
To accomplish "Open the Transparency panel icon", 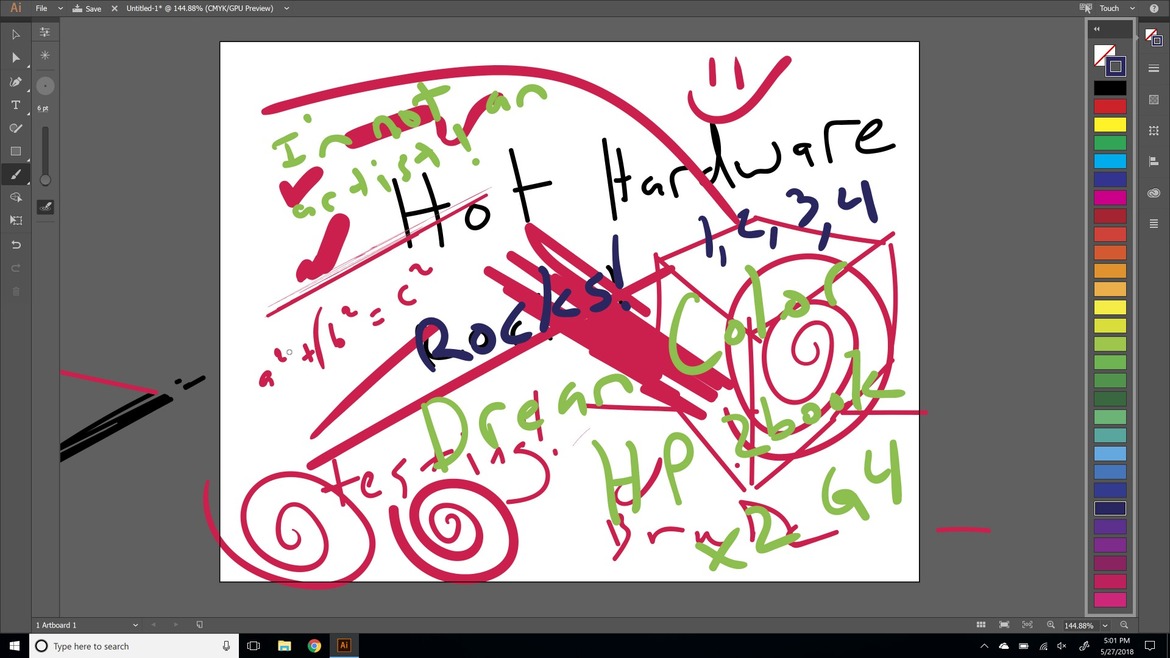I will (1154, 99).
